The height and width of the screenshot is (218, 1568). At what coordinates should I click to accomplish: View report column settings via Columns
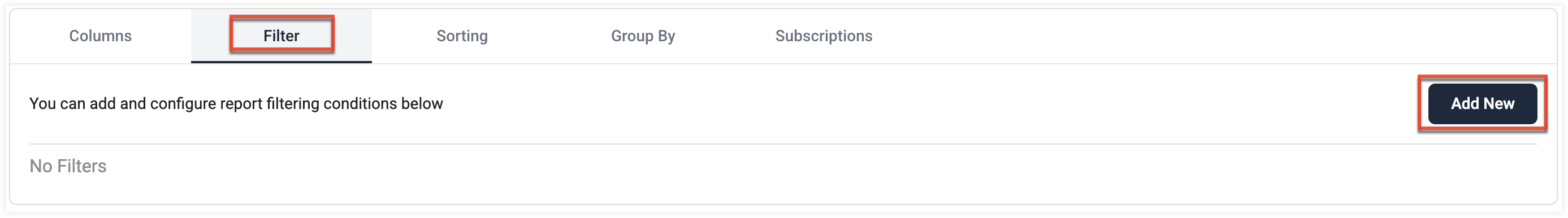point(101,36)
